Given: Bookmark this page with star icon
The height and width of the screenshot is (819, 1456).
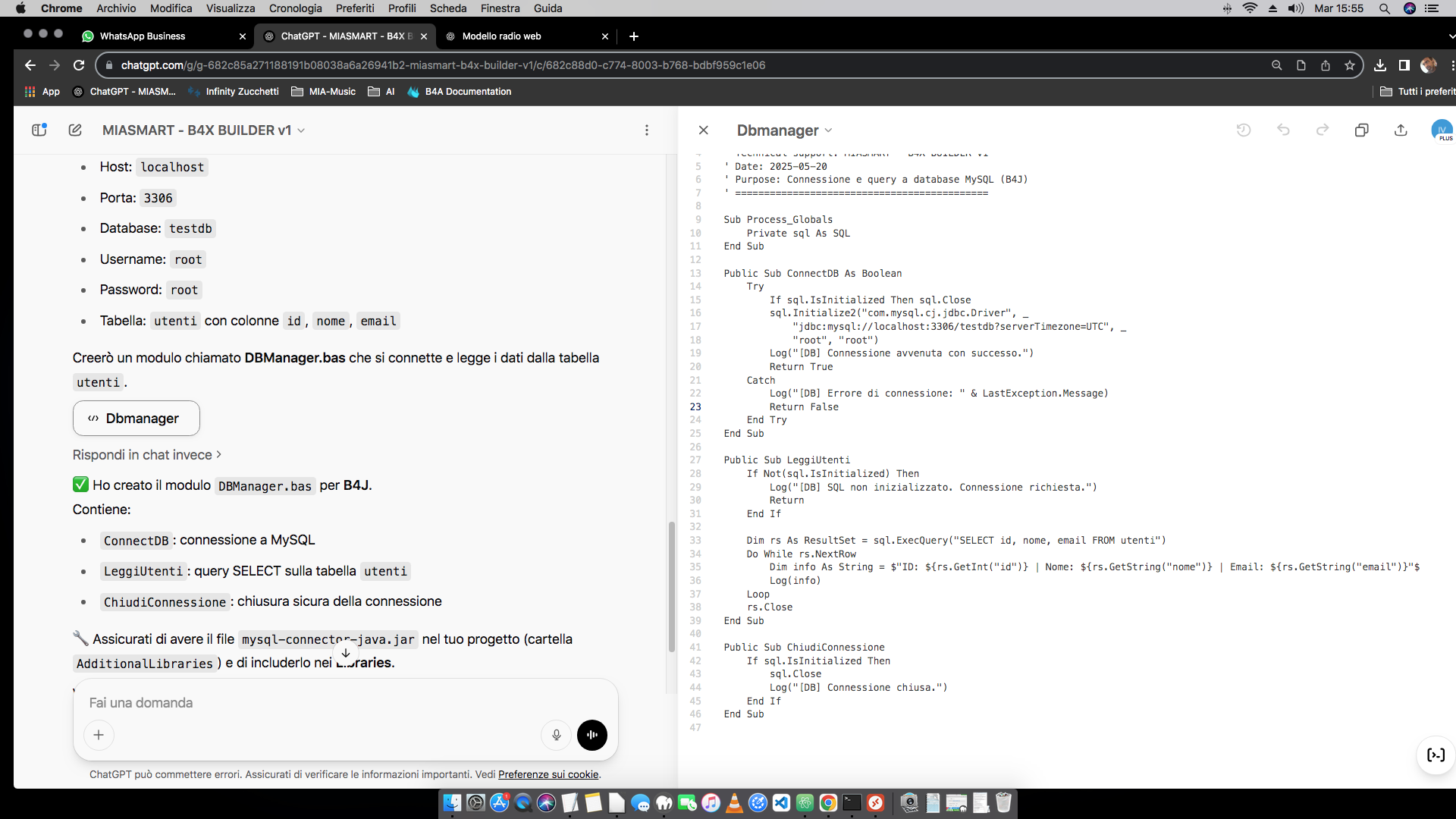Looking at the screenshot, I should 1350,65.
